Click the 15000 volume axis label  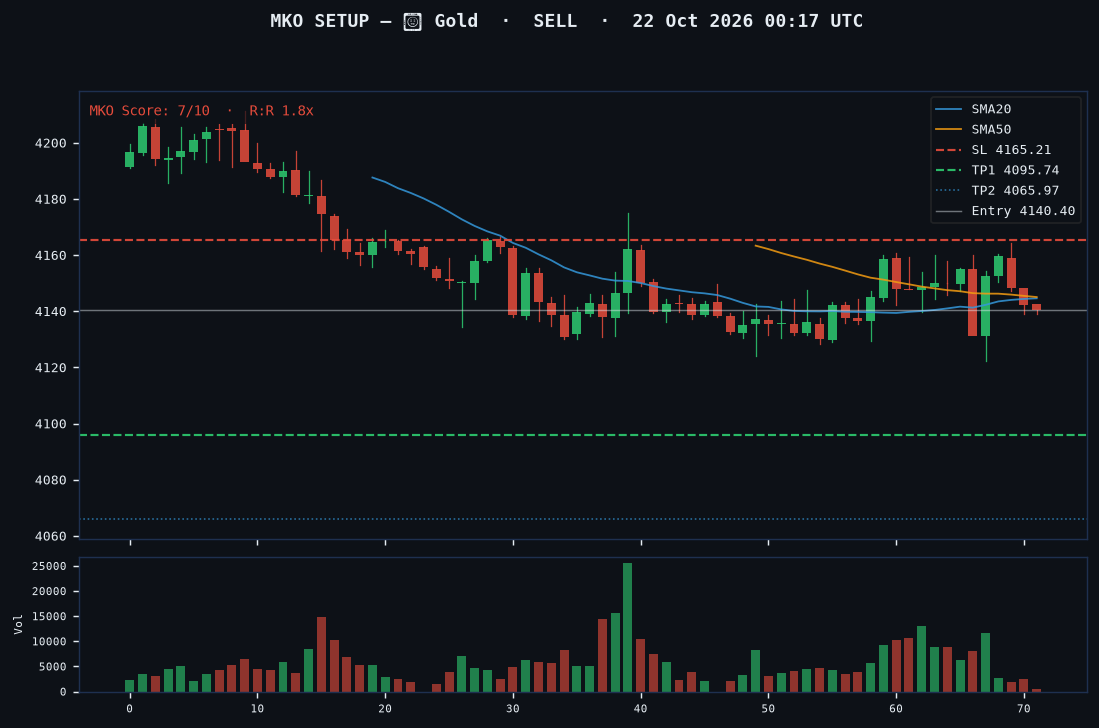pos(49,617)
